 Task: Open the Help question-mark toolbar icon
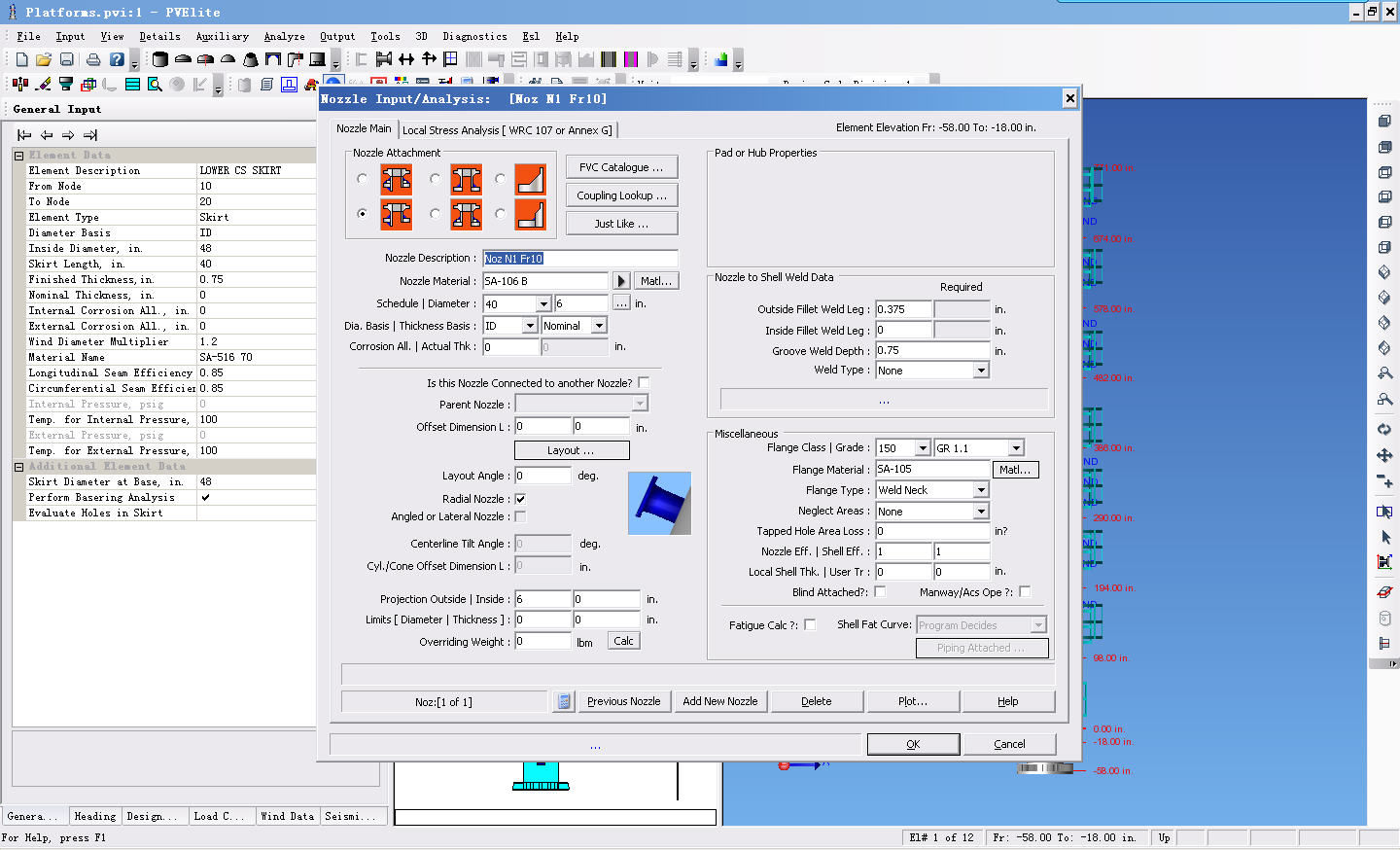click(117, 60)
